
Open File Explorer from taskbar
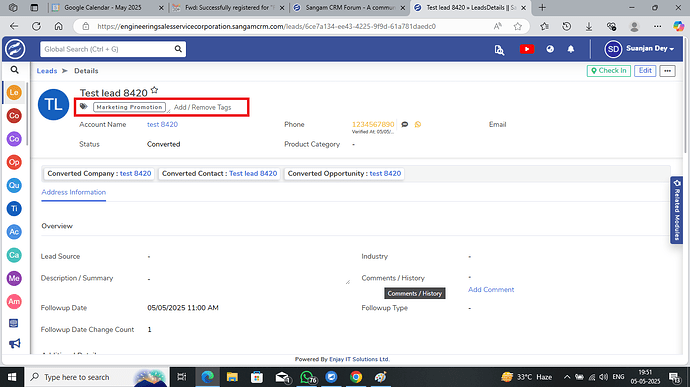click(232, 377)
